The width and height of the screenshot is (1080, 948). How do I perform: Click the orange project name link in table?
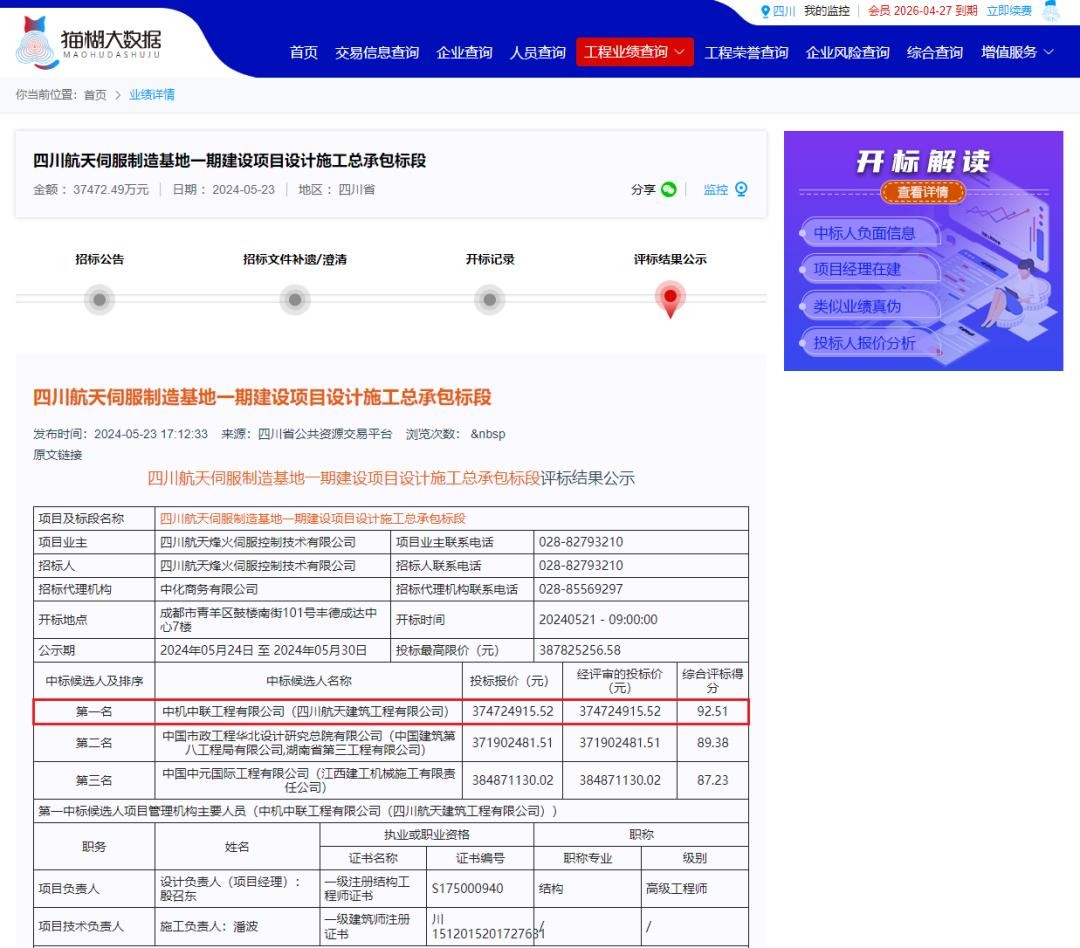[x=312, y=519]
